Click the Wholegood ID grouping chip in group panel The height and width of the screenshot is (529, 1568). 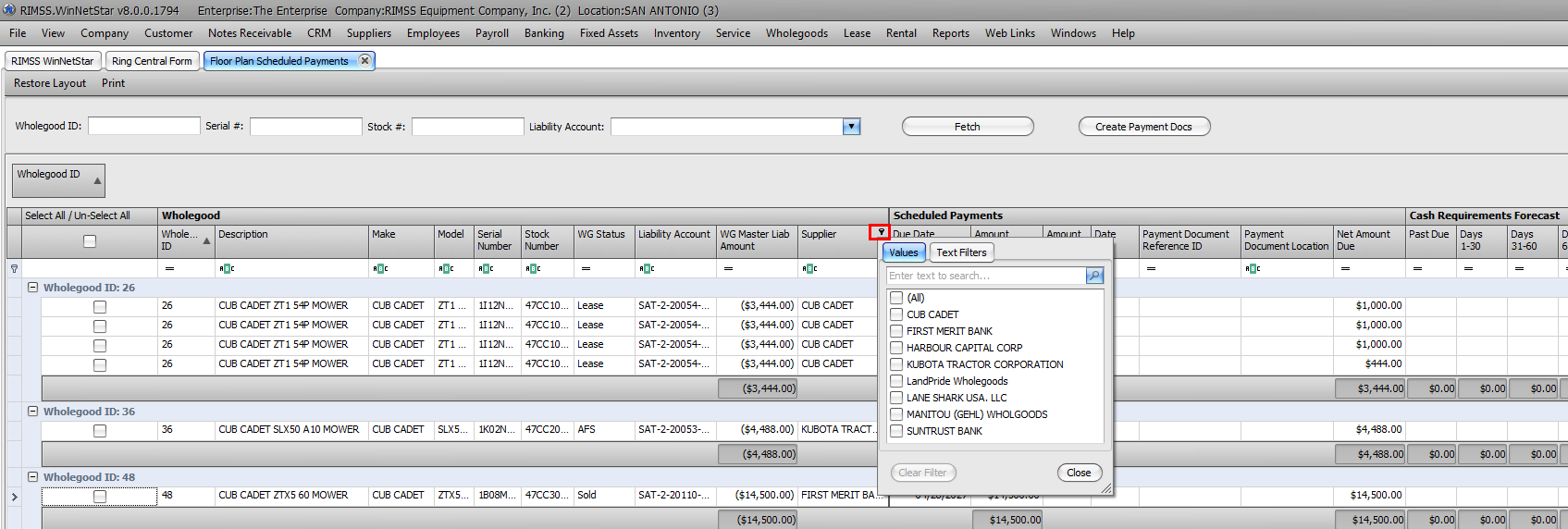point(58,180)
